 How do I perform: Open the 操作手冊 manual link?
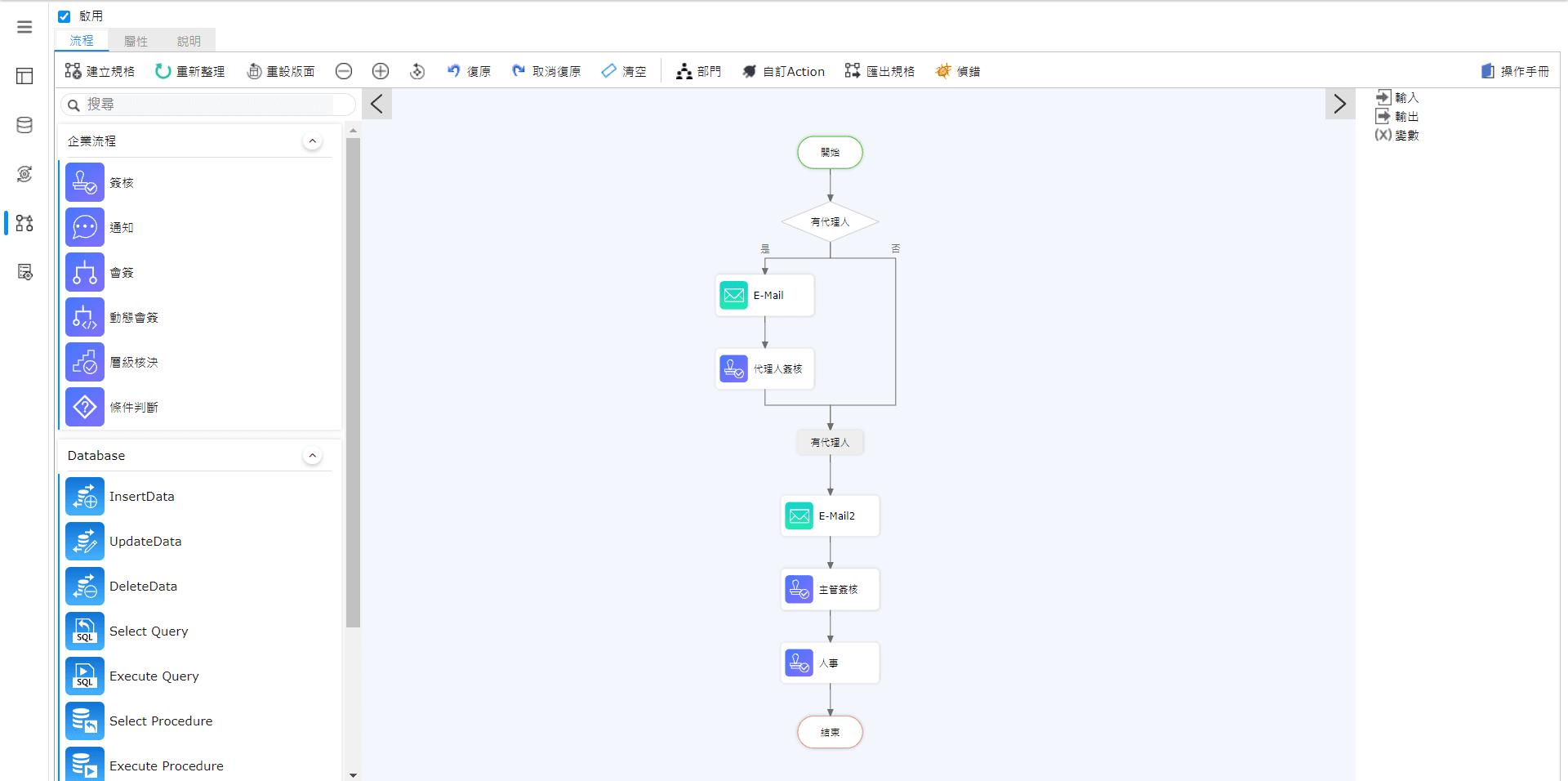pos(1515,71)
